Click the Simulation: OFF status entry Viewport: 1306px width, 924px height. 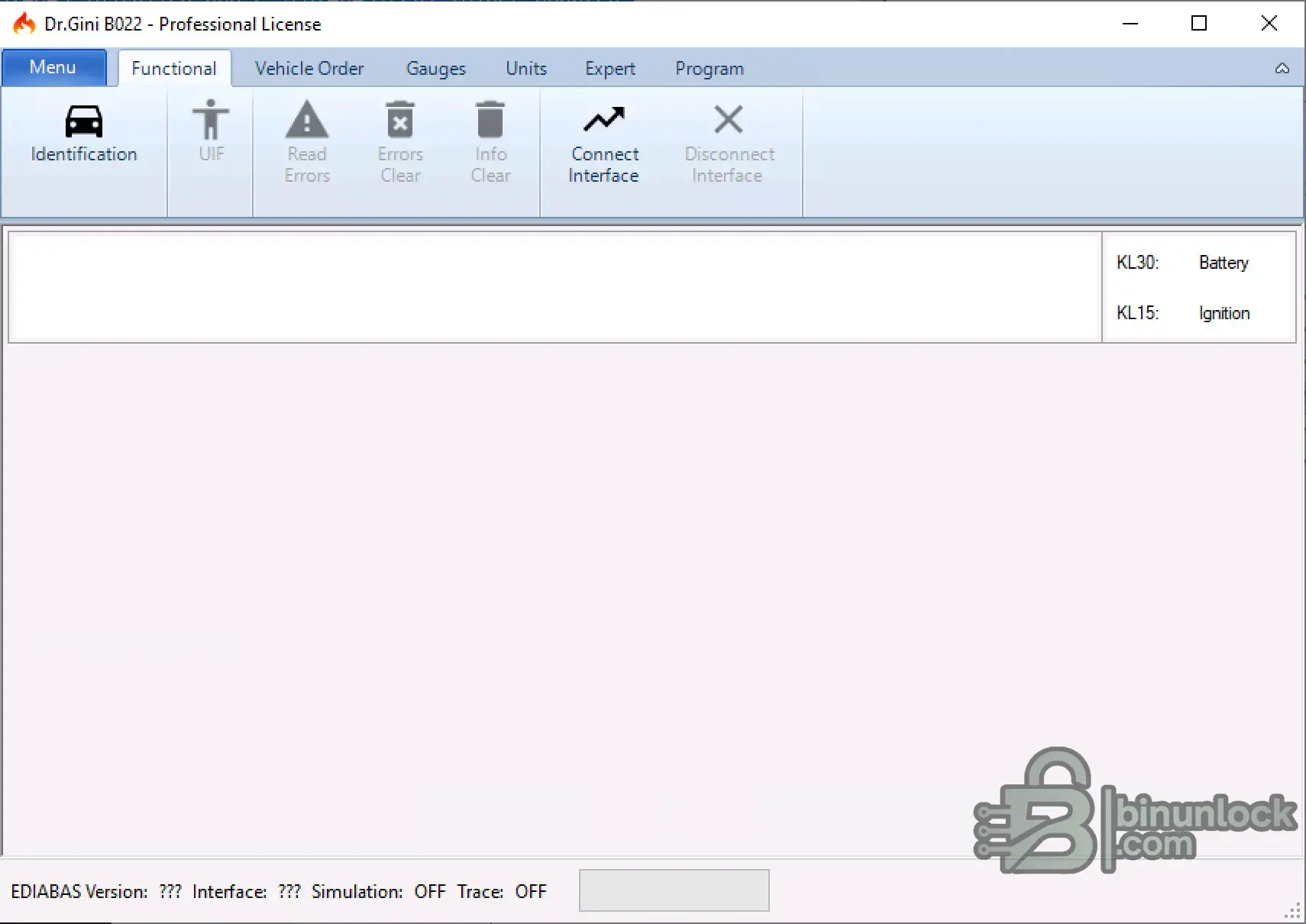pos(379,892)
